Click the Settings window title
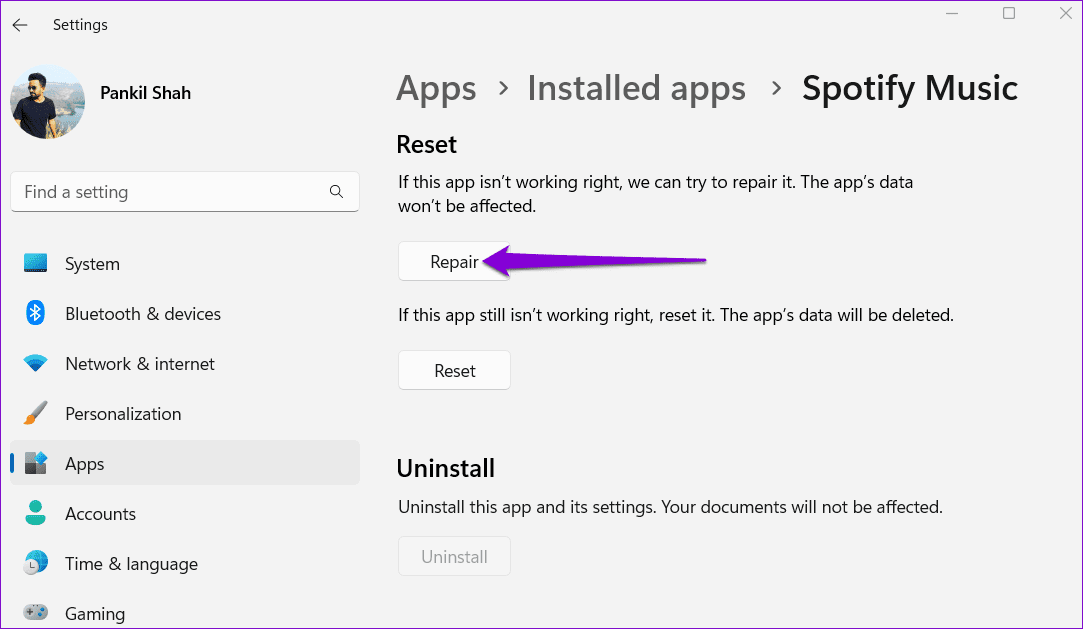This screenshot has height=629, width=1083. point(80,25)
